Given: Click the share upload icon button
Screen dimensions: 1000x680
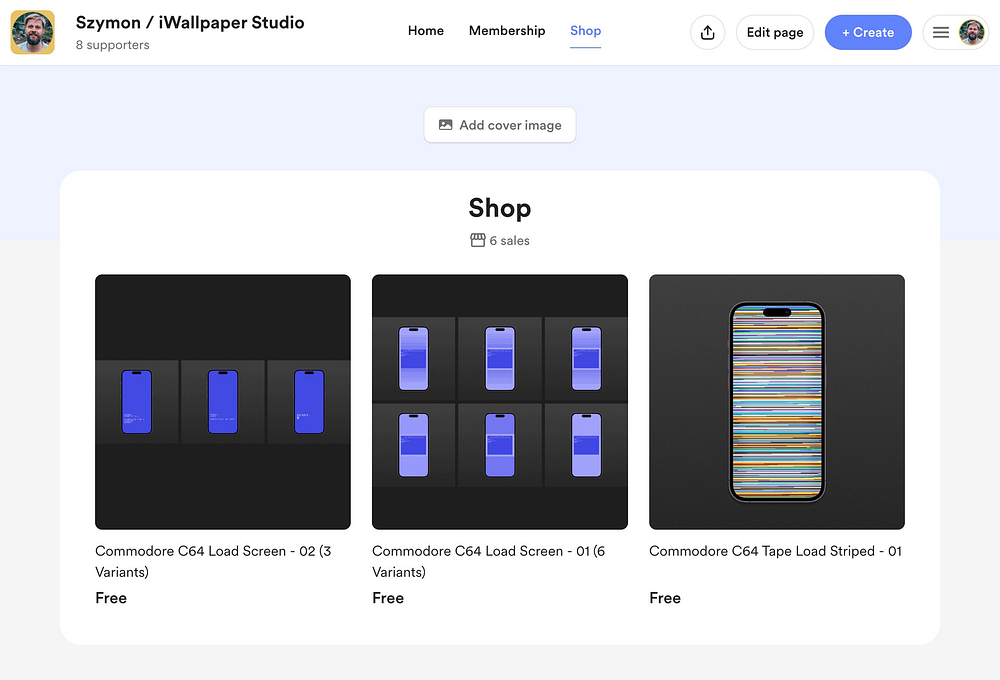Looking at the screenshot, I should [707, 33].
